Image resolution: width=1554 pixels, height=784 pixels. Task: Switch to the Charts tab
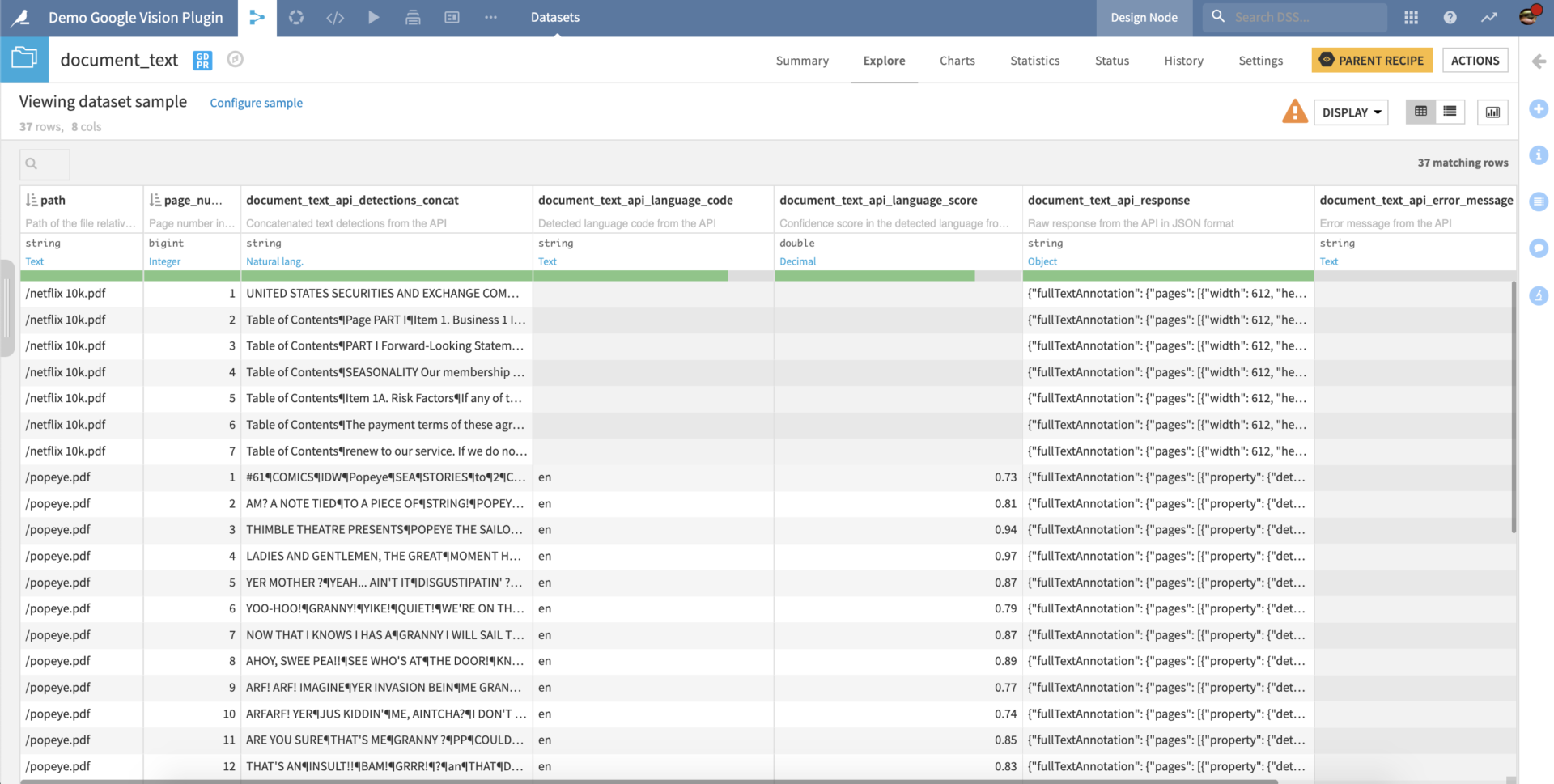point(957,61)
